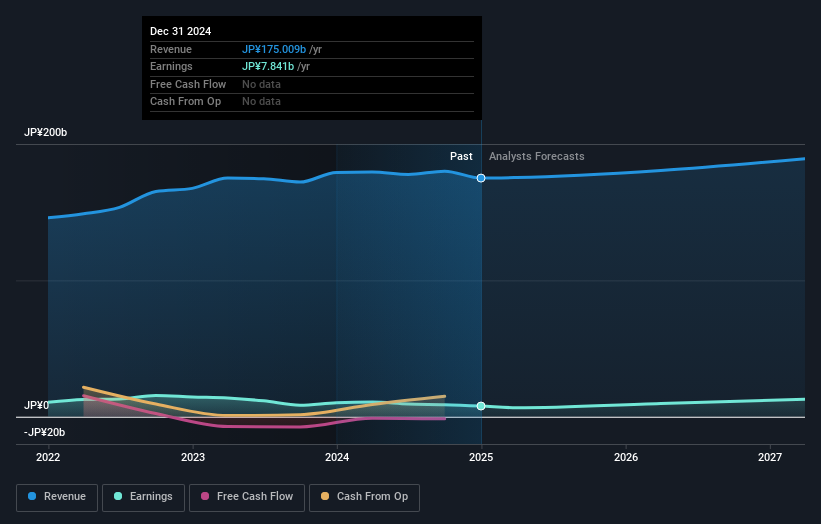Click the teal Earnings legend dot
The height and width of the screenshot is (524, 821).
(118, 496)
